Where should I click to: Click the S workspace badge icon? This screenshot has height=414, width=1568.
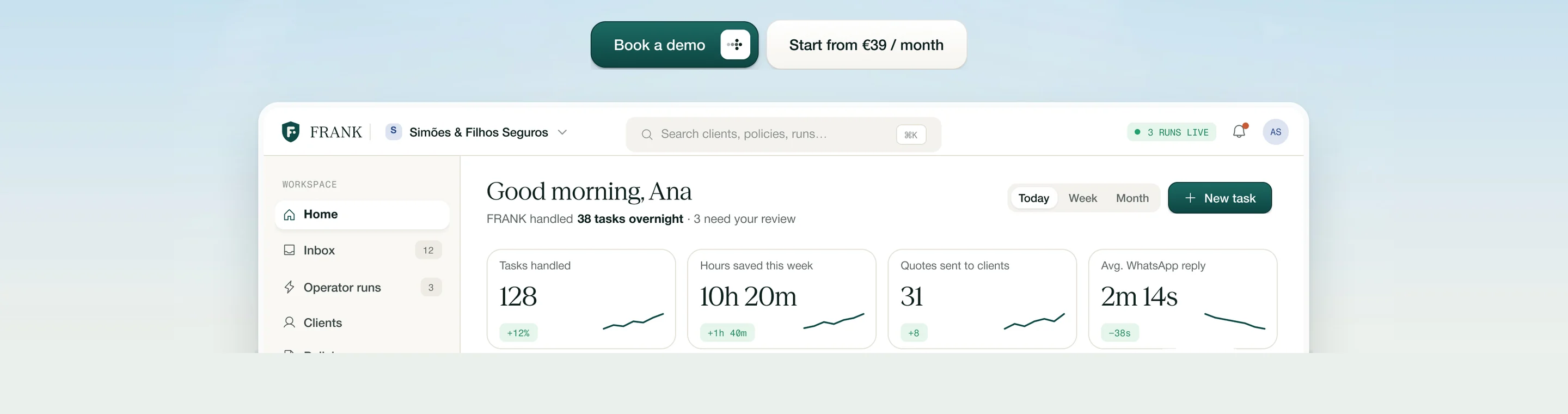click(x=394, y=131)
